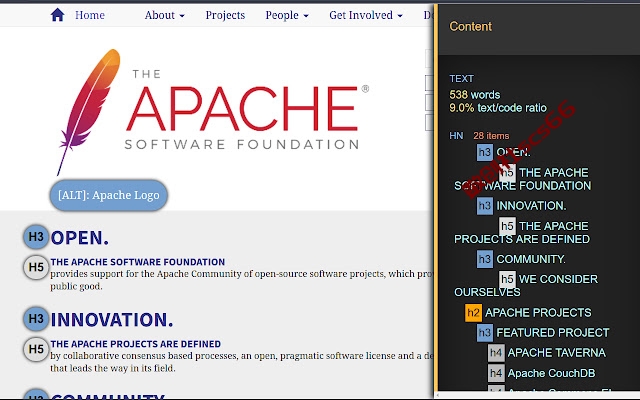The height and width of the screenshot is (400, 640).
Task: Open the Content panel header
Action: 471,27
